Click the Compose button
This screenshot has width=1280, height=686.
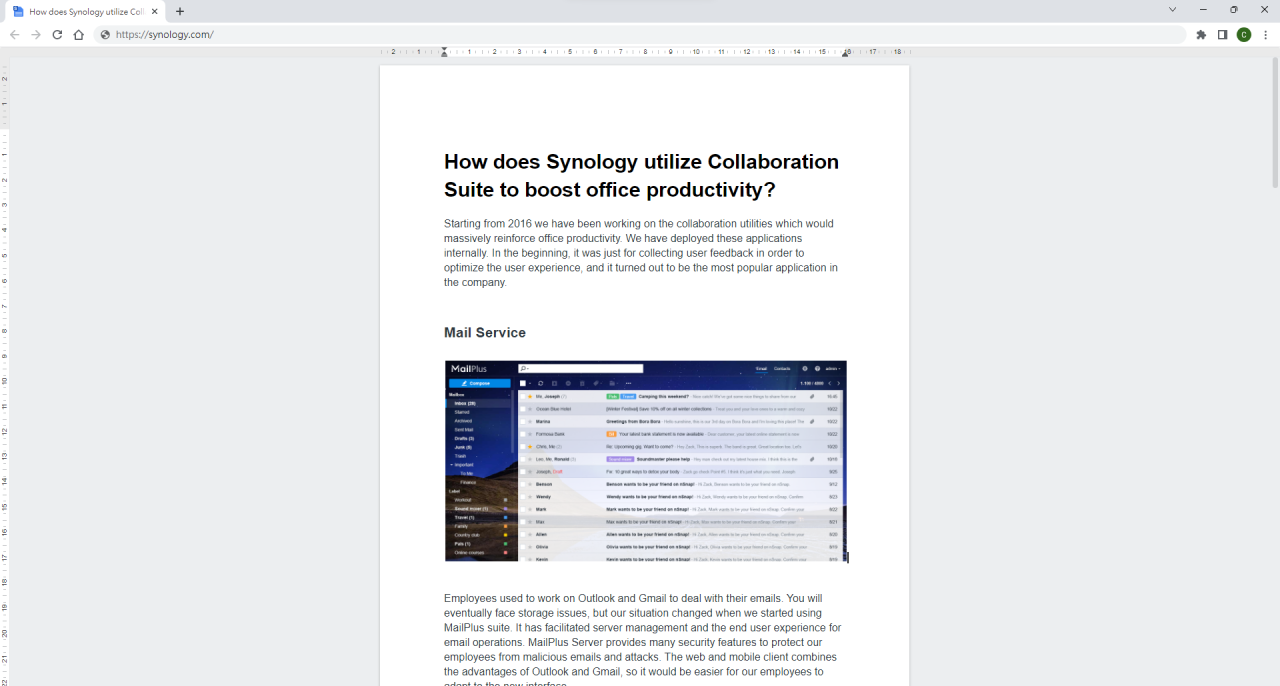pyautogui.click(x=479, y=383)
